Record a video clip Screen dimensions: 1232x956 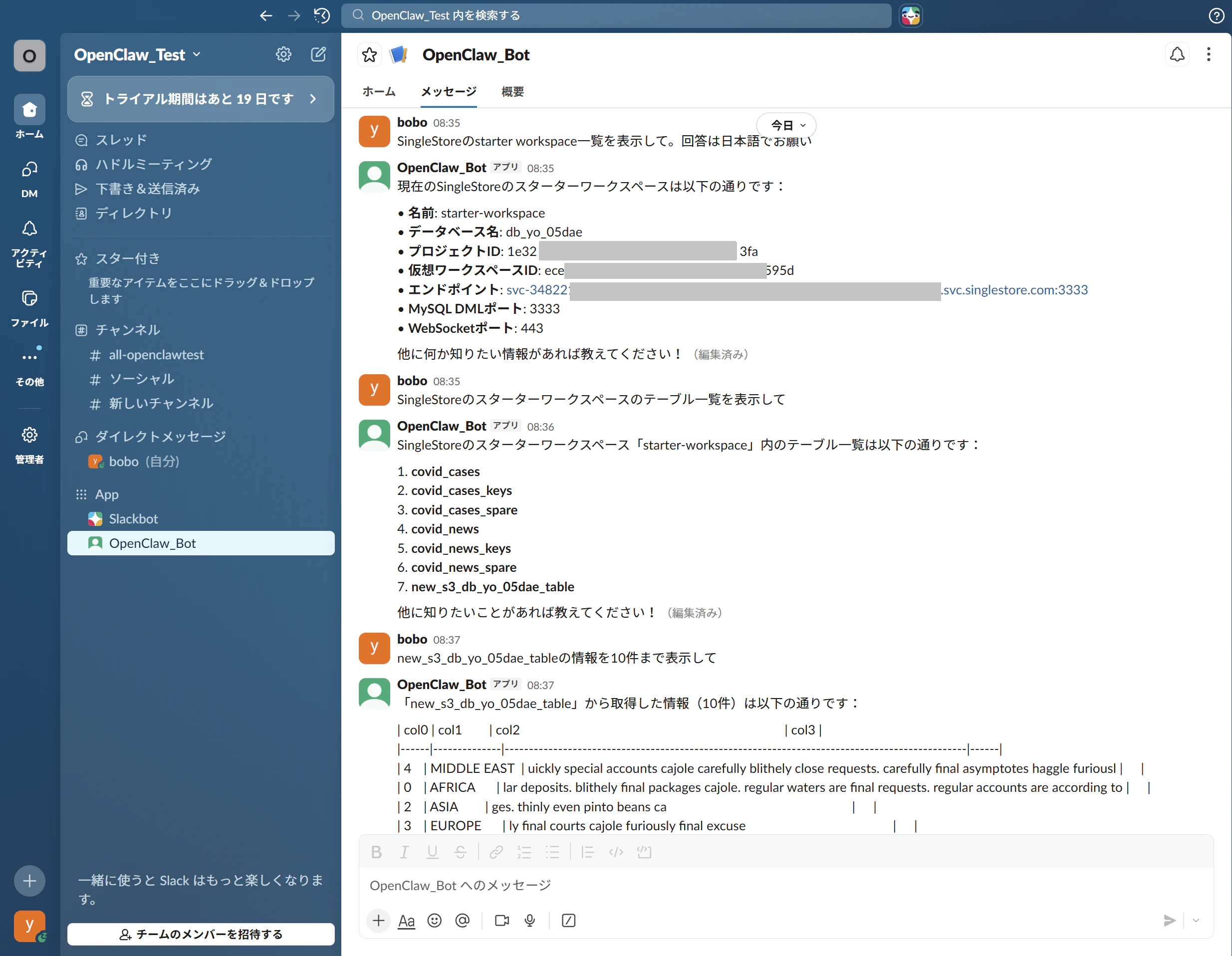(x=501, y=921)
